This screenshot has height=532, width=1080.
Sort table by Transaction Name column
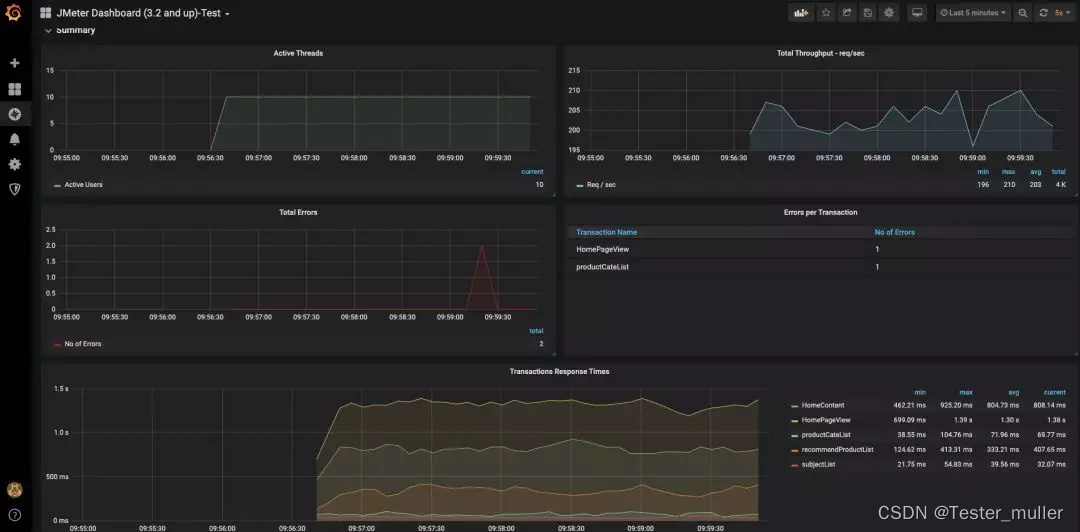tap(606, 232)
